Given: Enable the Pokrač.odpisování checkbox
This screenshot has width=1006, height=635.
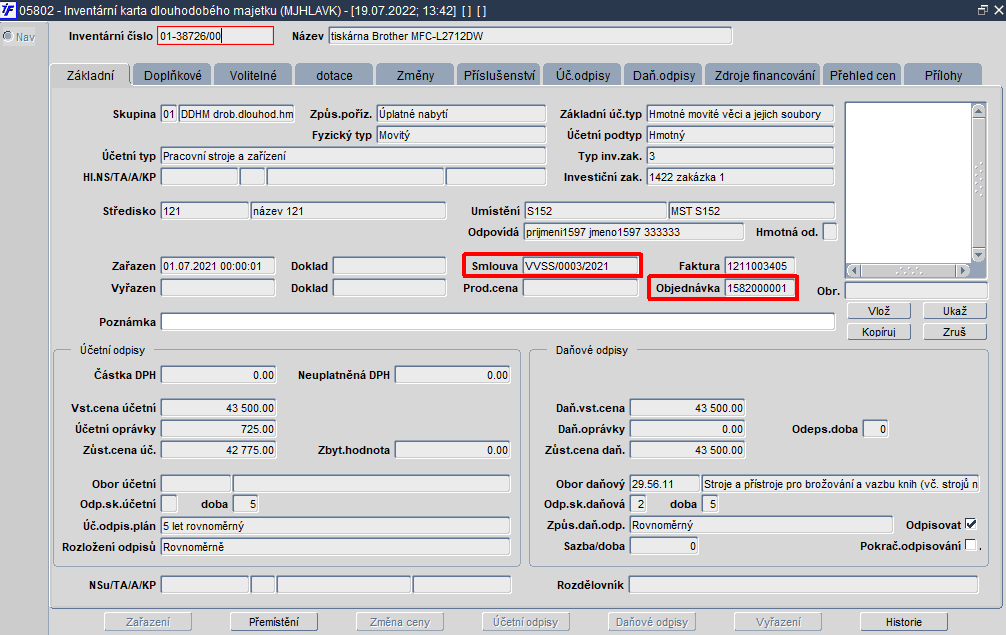Looking at the screenshot, I should pos(971,545).
